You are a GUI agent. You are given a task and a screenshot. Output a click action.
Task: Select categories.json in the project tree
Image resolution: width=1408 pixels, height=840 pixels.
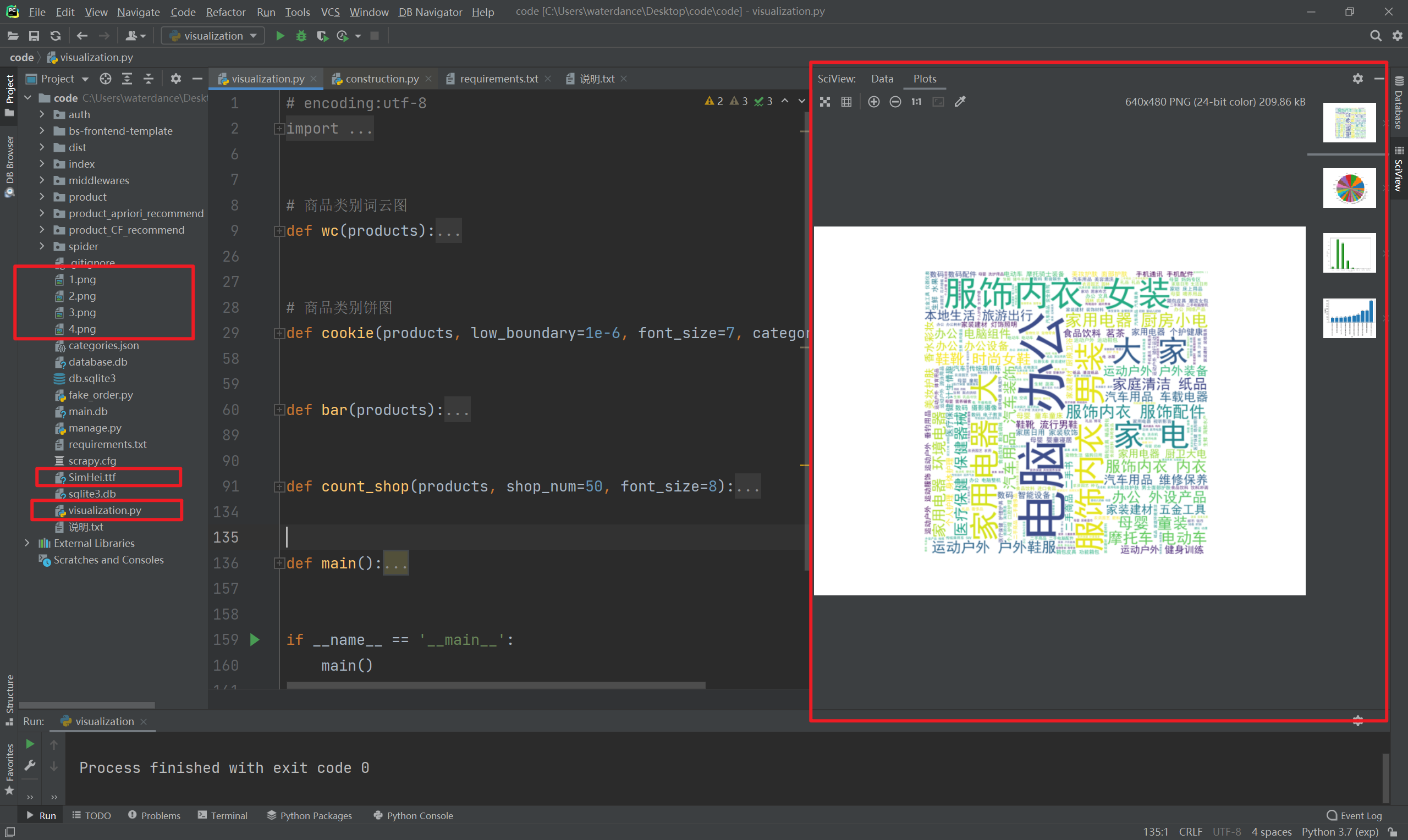coord(103,345)
